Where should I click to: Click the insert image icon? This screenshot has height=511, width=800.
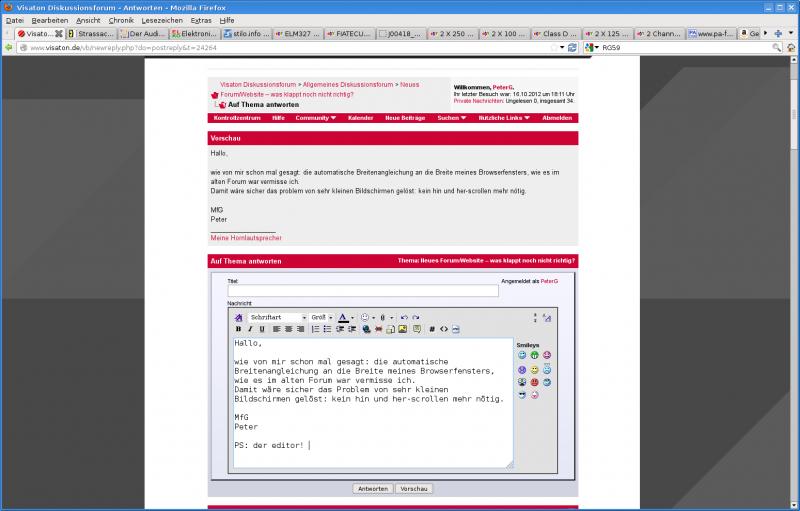pyautogui.click(x=402, y=328)
